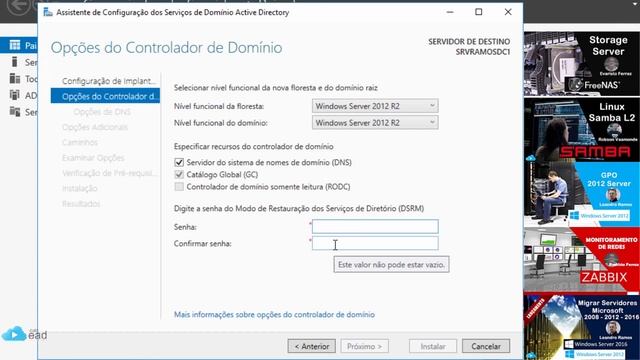The width and height of the screenshot is (640, 360).
Task: Open the forest functional level dropdown
Action: pyautogui.click(x=375, y=106)
